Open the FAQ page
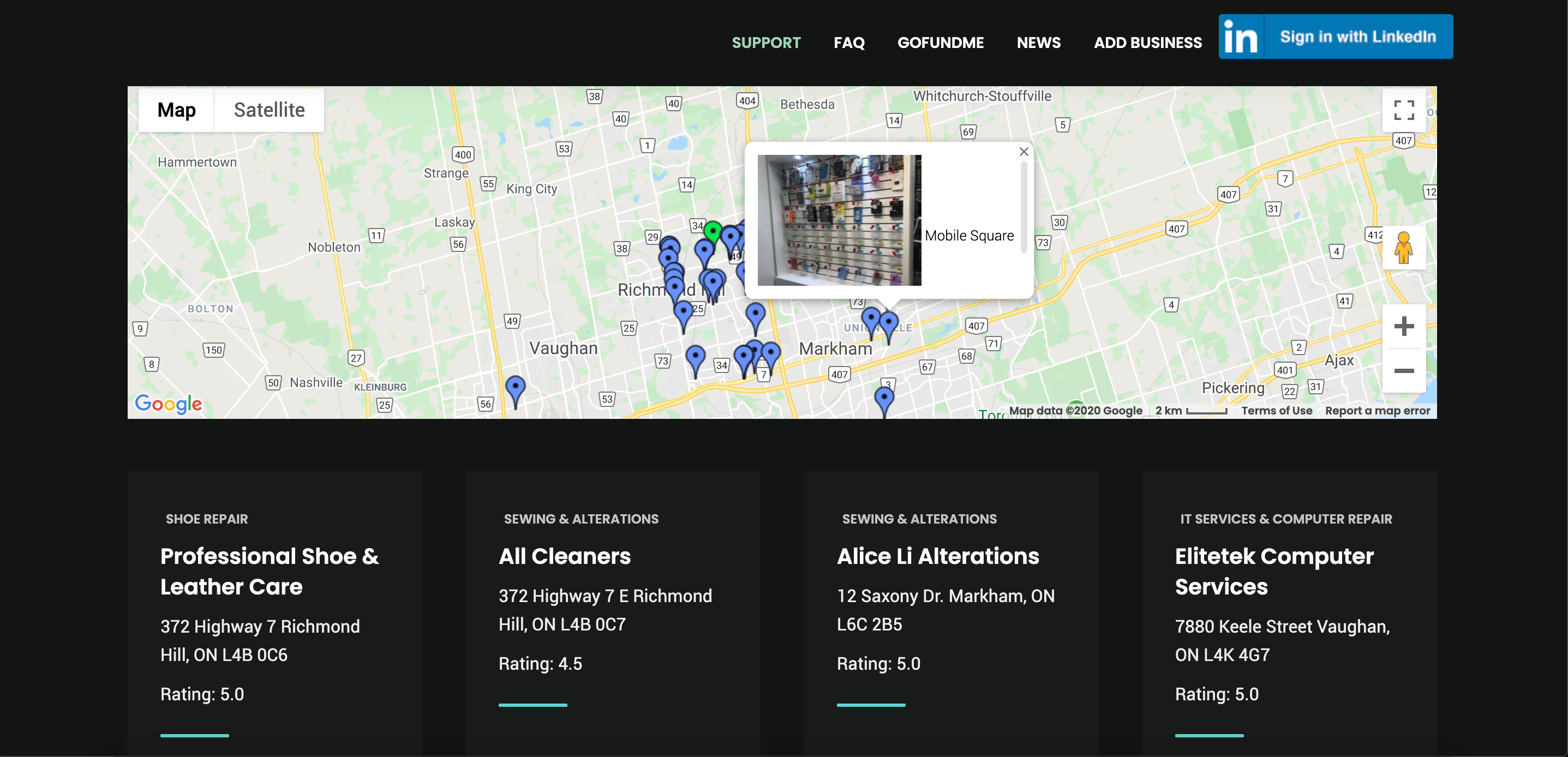Viewport: 1568px width, 757px height. 848,43
